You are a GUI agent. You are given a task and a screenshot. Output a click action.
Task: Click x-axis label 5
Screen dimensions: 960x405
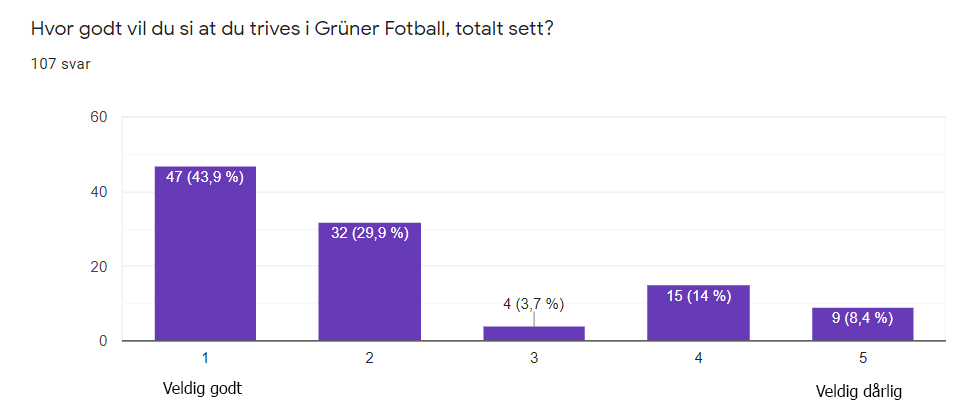862,357
